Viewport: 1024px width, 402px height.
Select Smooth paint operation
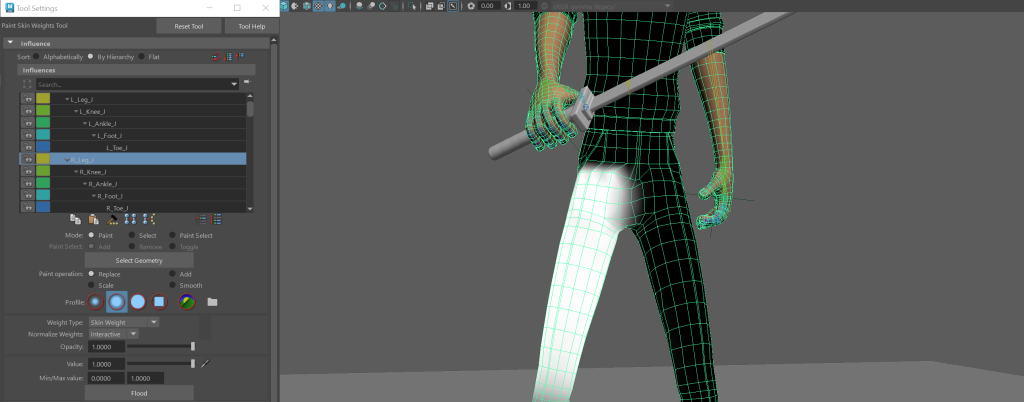172,285
